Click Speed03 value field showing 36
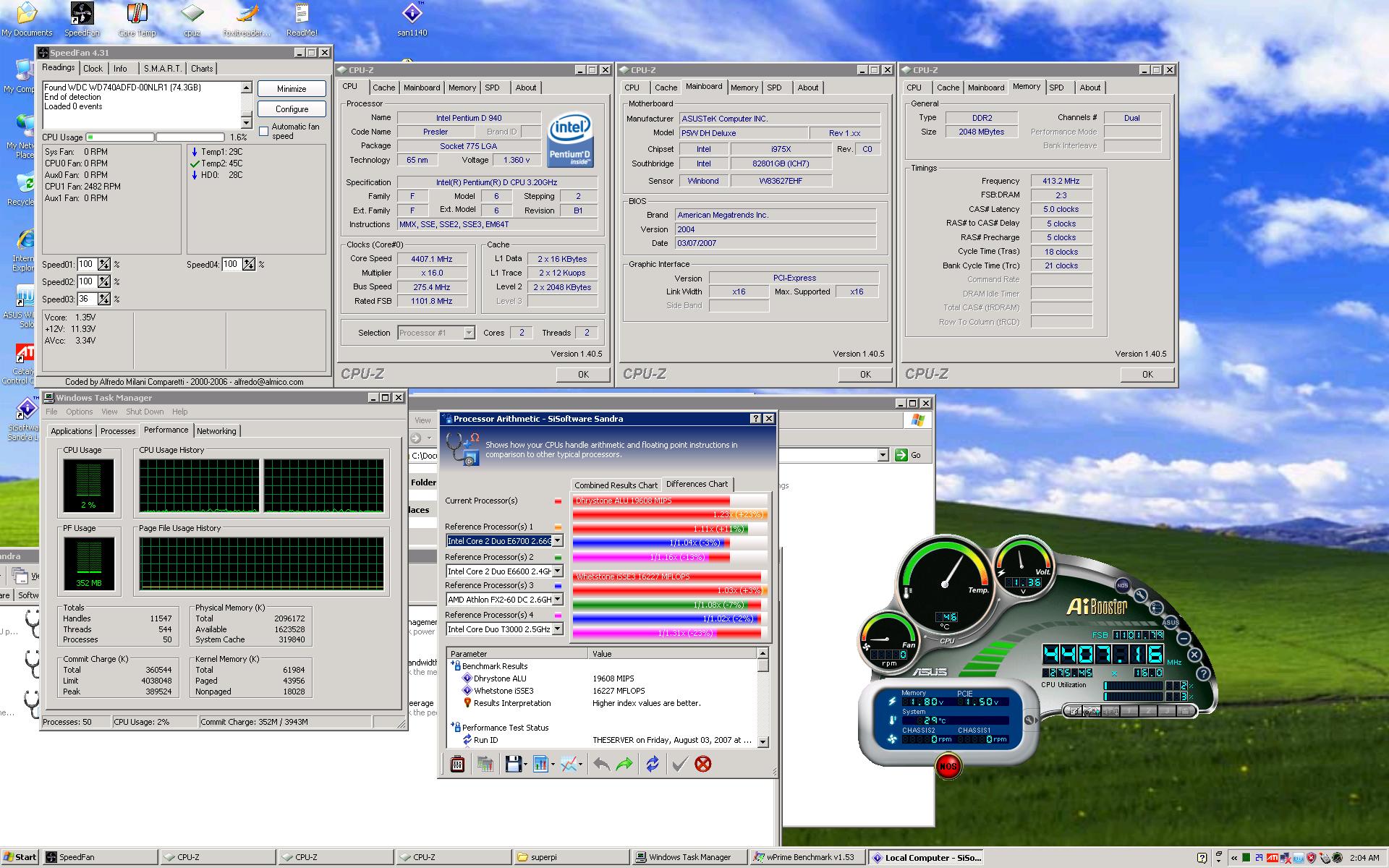This screenshot has height=868, width=1389. click(x=87, y=299)
